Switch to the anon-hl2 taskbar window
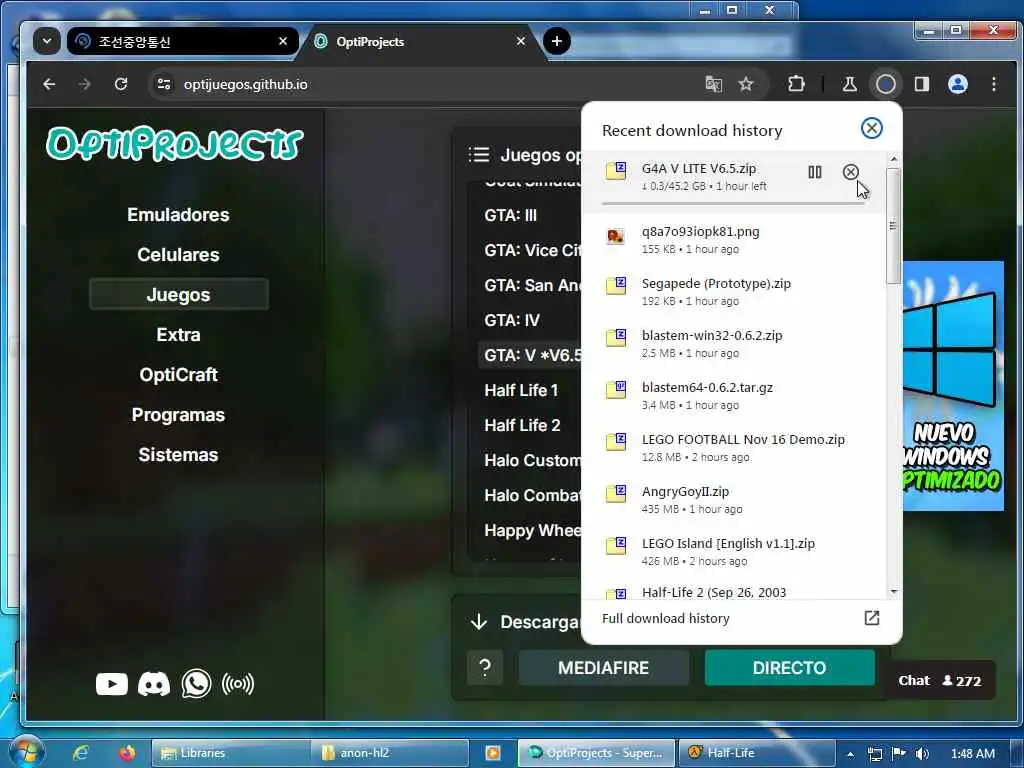This screenshot has width=1024, height=768. tap(390, 753)
